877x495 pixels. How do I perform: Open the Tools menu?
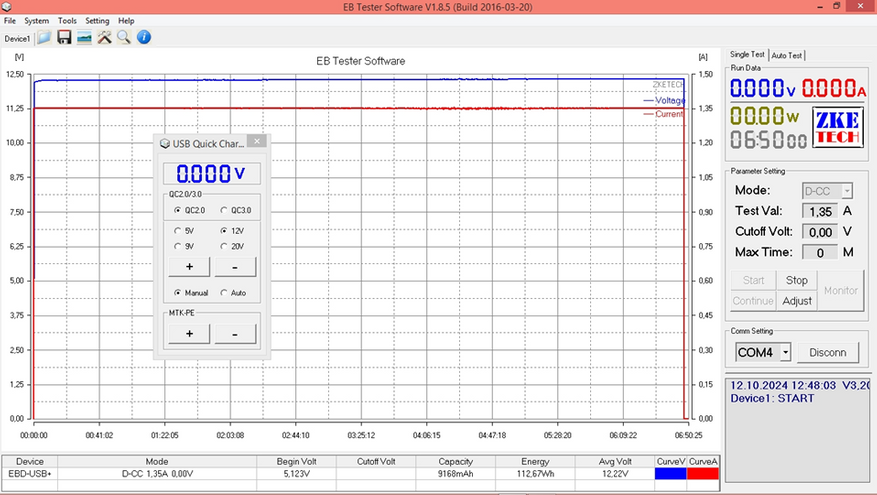pos(67,20)
